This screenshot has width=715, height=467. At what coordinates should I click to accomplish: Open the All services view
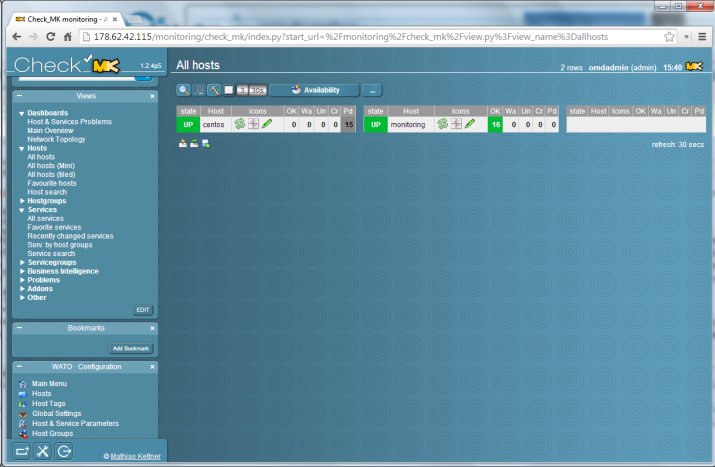[x=46, y=218]
